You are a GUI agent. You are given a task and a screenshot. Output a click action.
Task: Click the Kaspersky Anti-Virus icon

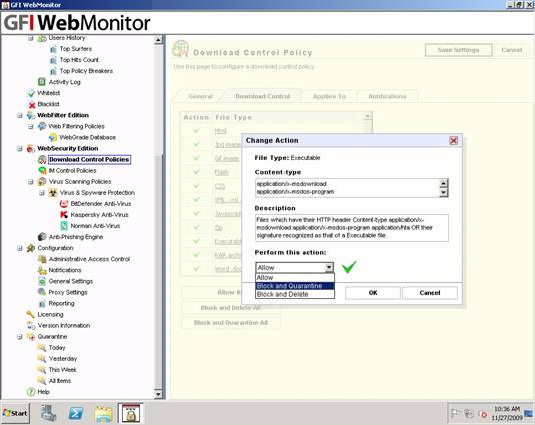click(x=64, y=215)
